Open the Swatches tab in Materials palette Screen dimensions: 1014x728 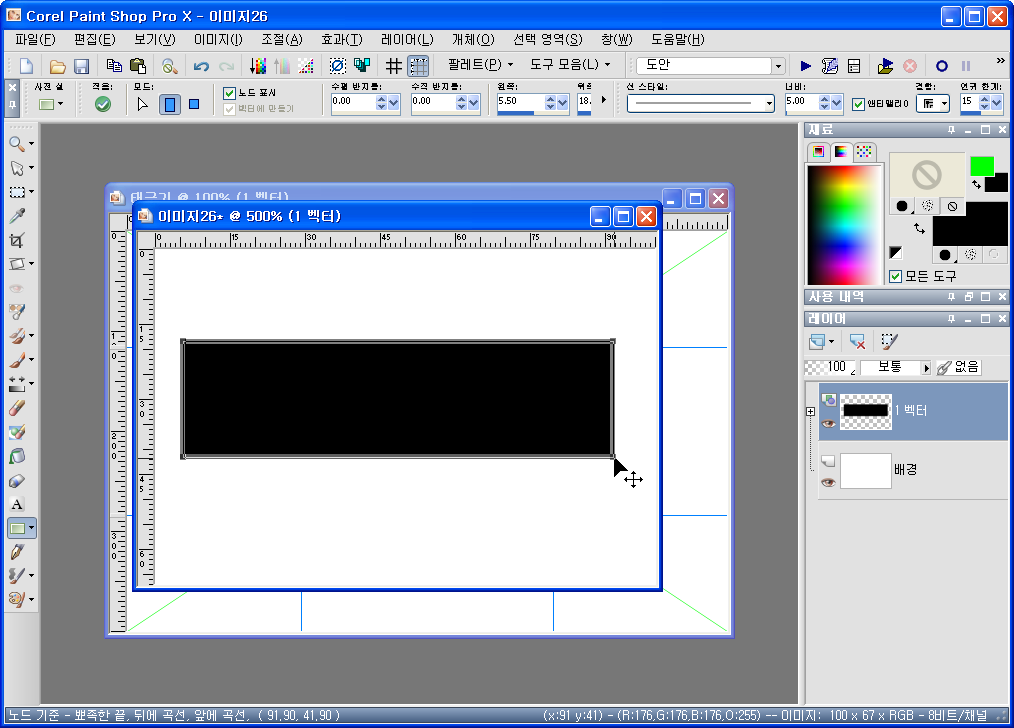(x=865, y=151)
